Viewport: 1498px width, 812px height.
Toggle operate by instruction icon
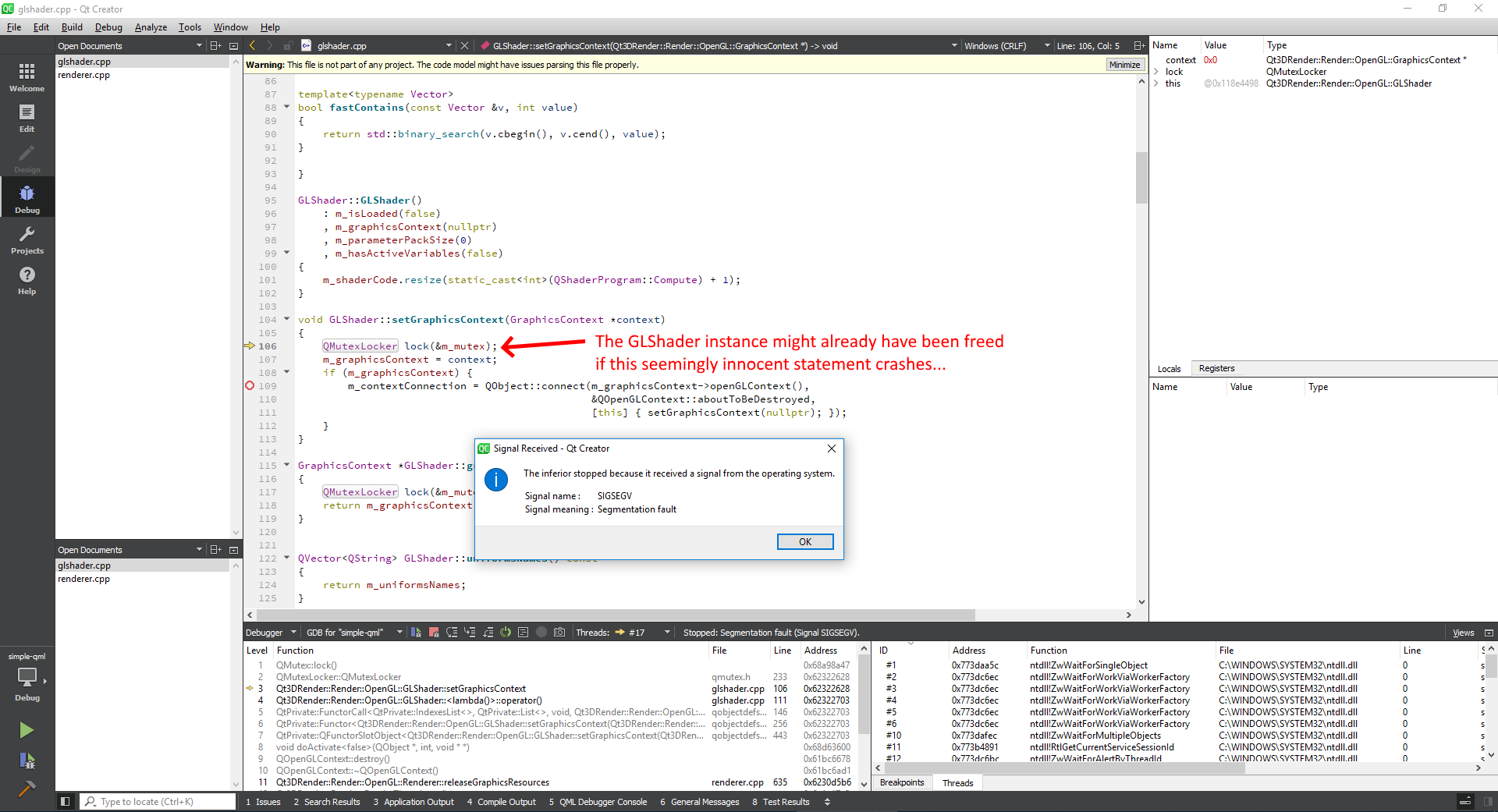pos(524,633)
